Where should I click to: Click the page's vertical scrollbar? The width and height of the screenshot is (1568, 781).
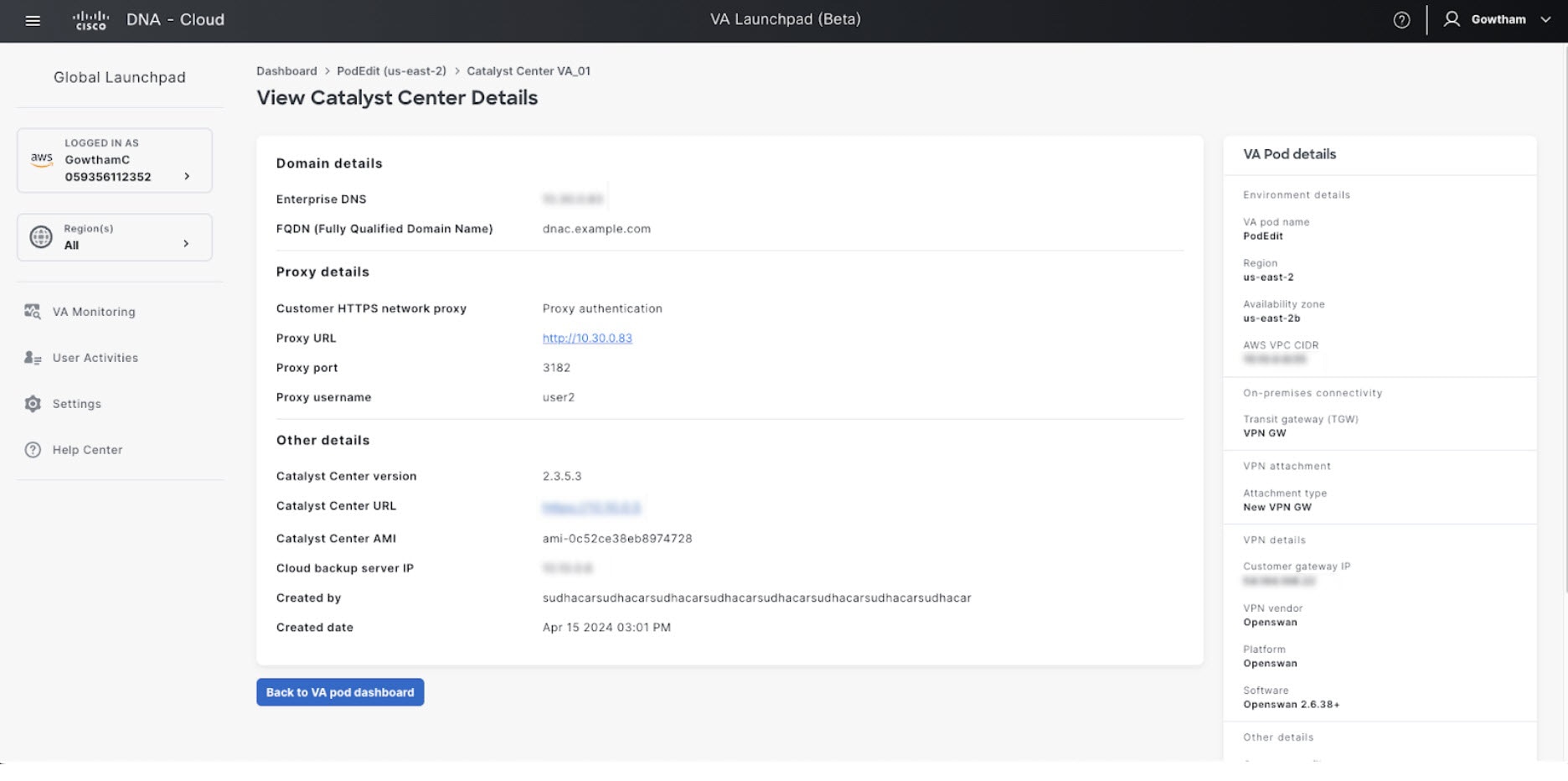pyautogui.click(x=1564, y=318)
